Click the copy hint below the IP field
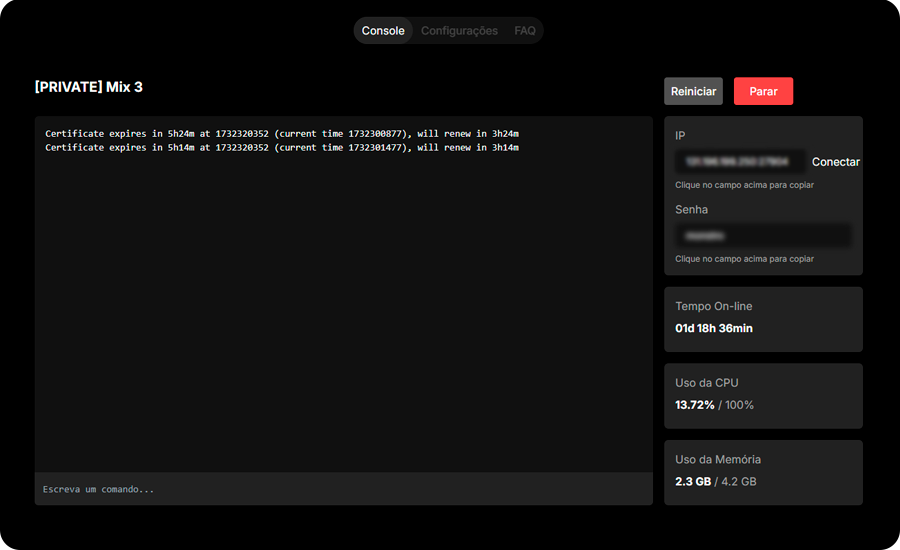The width and height of the screenshot is (900, 550). pyautogui.click(x=744, y=185)
